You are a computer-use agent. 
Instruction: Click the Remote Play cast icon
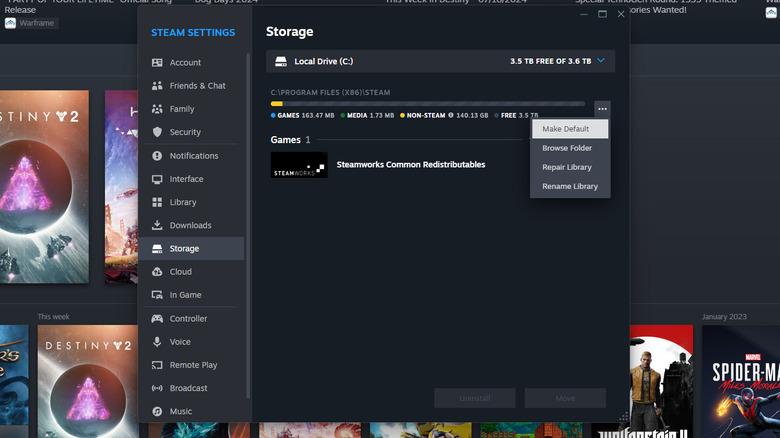tap(157, 365)
